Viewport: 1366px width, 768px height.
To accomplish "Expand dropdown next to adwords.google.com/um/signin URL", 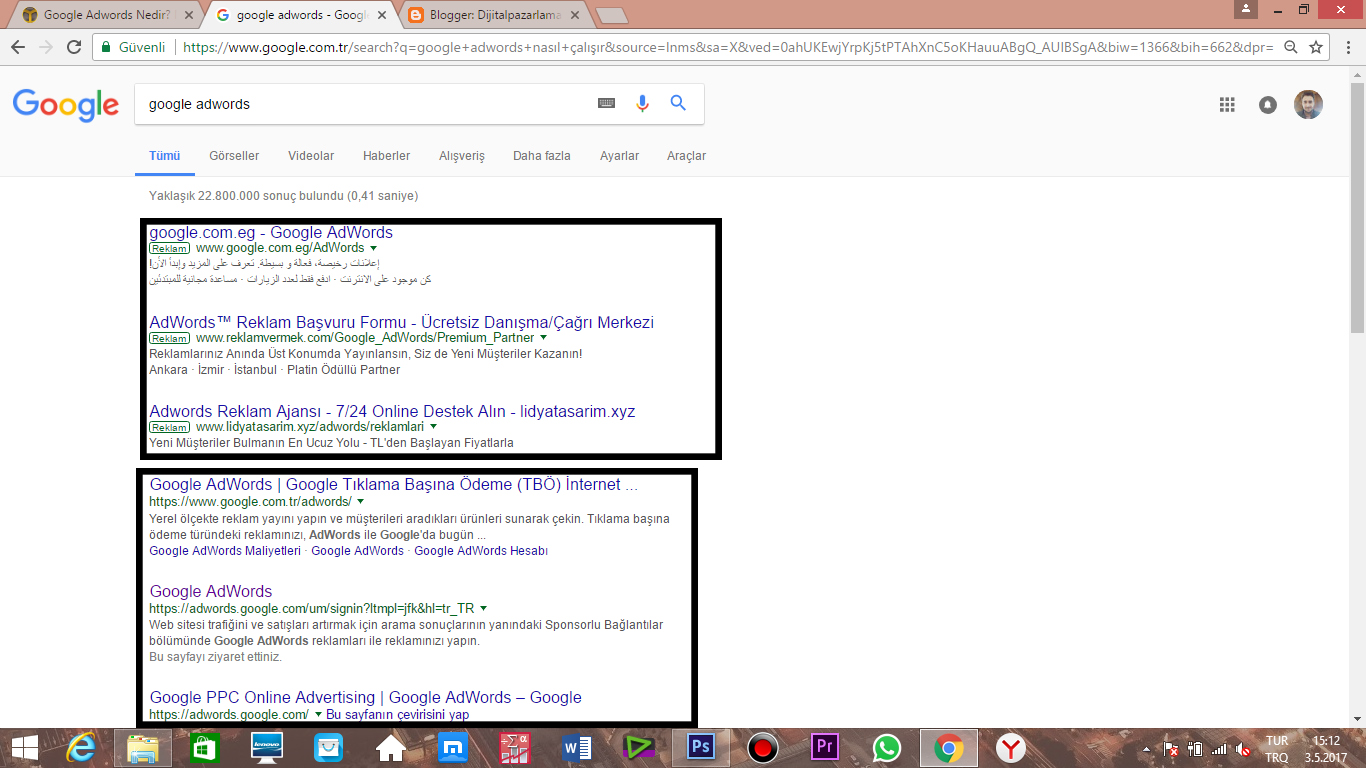I will click(x=483, y=608).
